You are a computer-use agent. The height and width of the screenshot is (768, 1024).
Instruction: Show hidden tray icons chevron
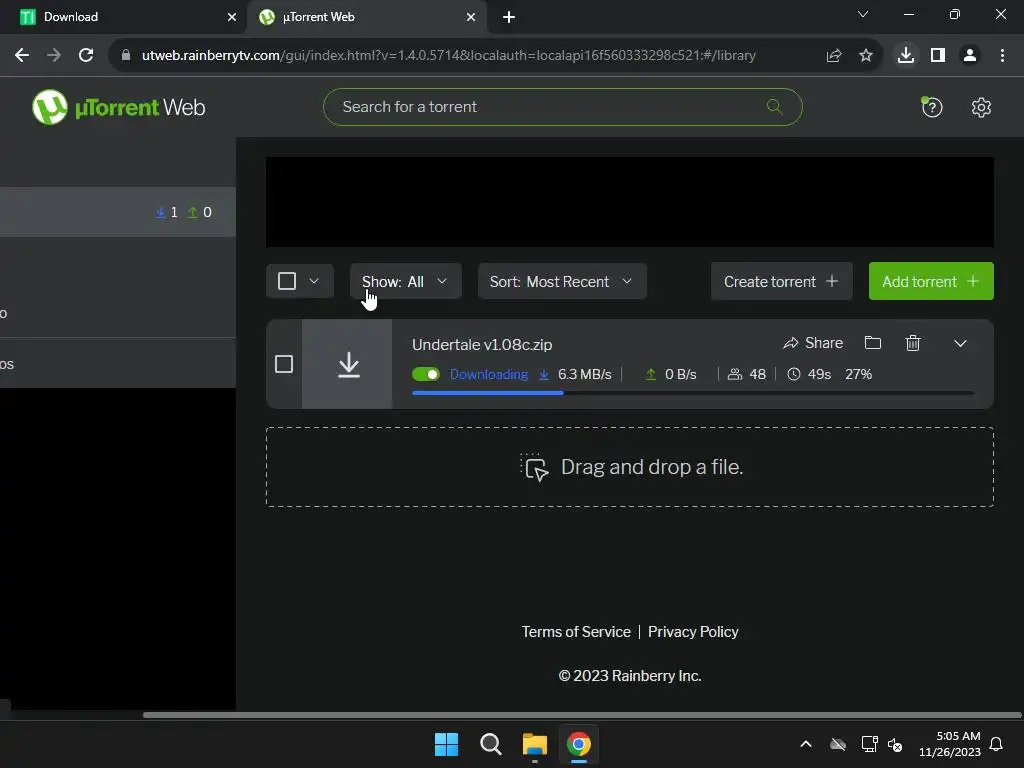806,744
